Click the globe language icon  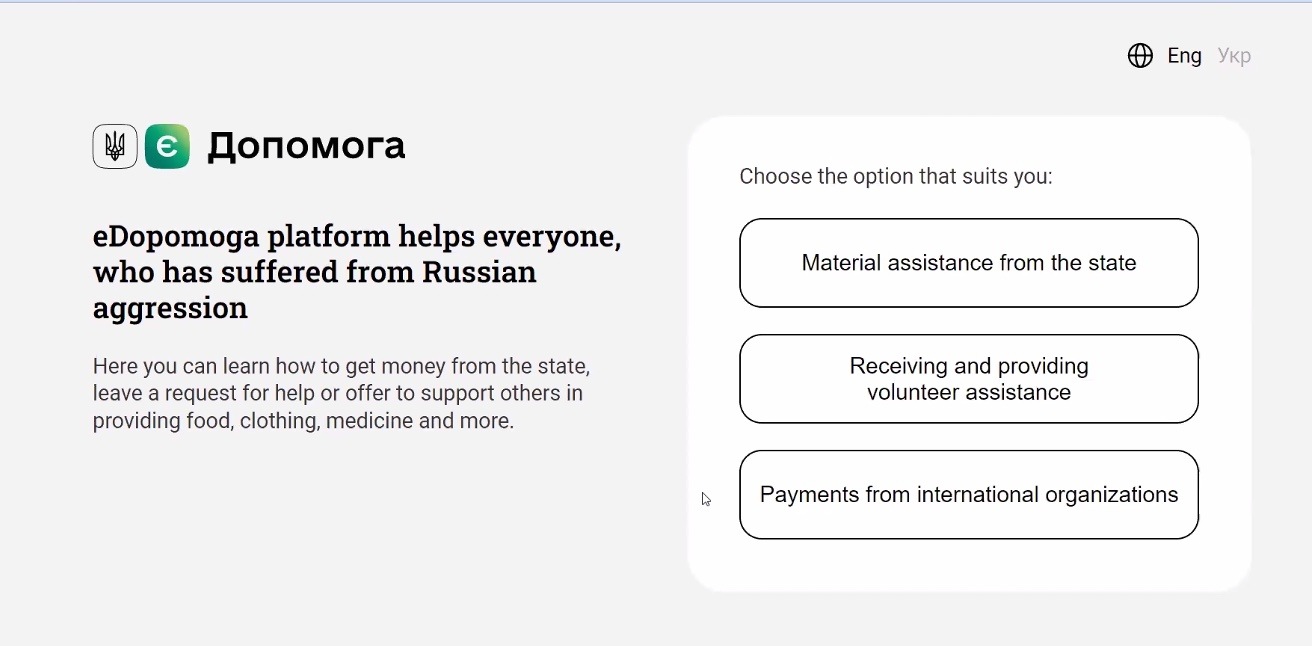tap(1140, 56)
